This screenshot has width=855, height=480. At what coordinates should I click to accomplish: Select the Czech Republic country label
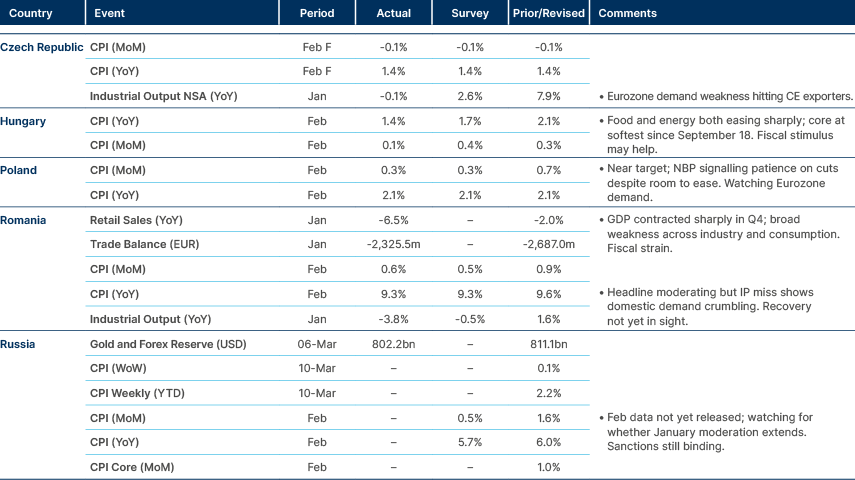click(x=41, y=47)
